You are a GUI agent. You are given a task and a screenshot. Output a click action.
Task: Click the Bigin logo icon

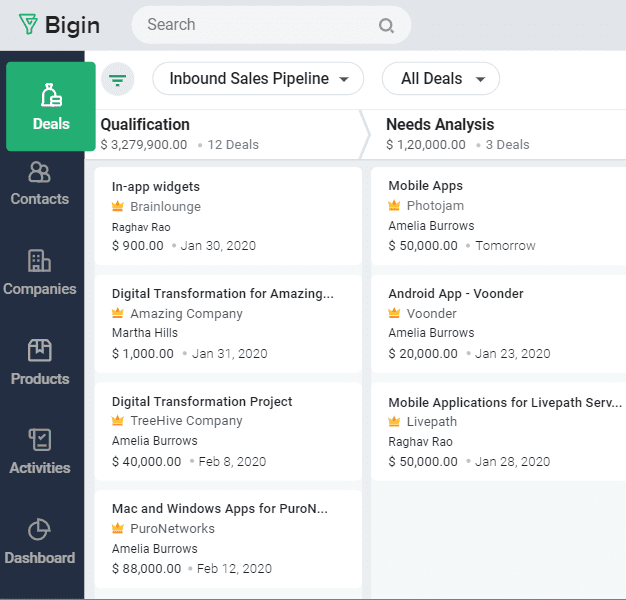point(28,24)
